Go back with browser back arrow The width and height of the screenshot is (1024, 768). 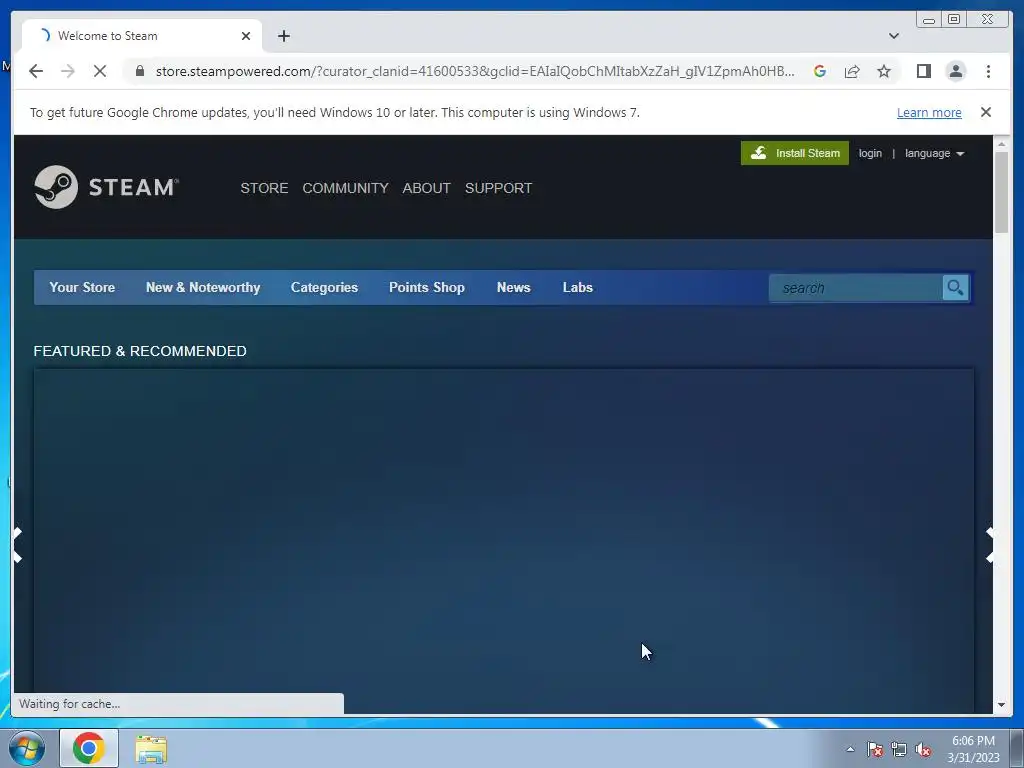coord(36,71)
